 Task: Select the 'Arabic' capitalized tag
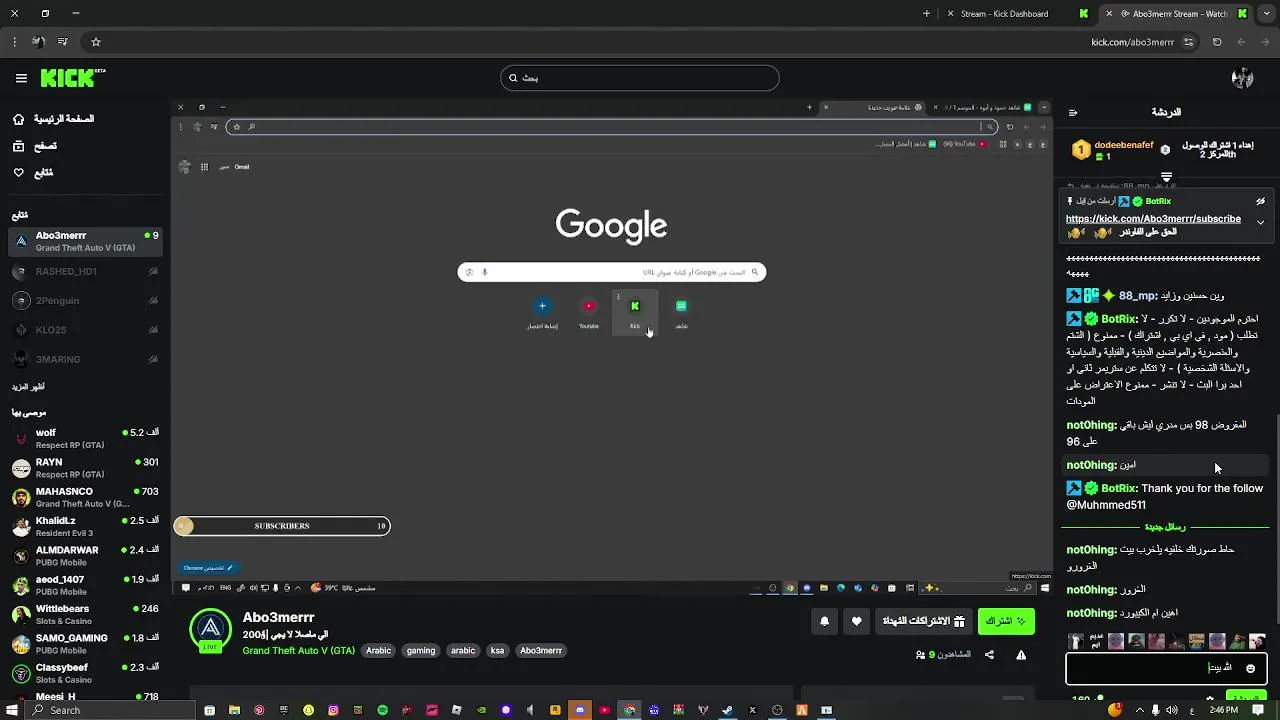[x=378, y=650]
